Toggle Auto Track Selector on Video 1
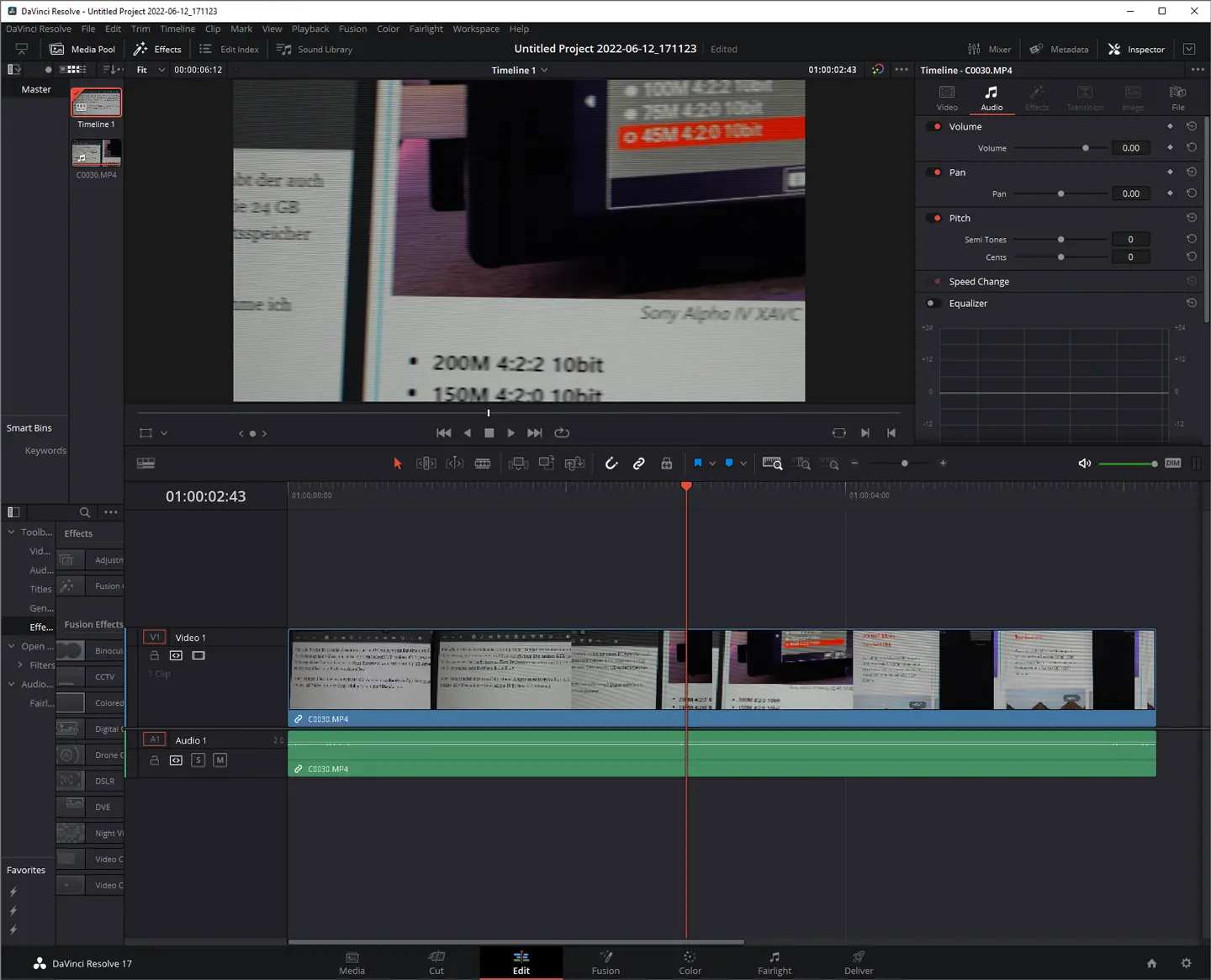 pyautogui.click(x=176, y=656)
